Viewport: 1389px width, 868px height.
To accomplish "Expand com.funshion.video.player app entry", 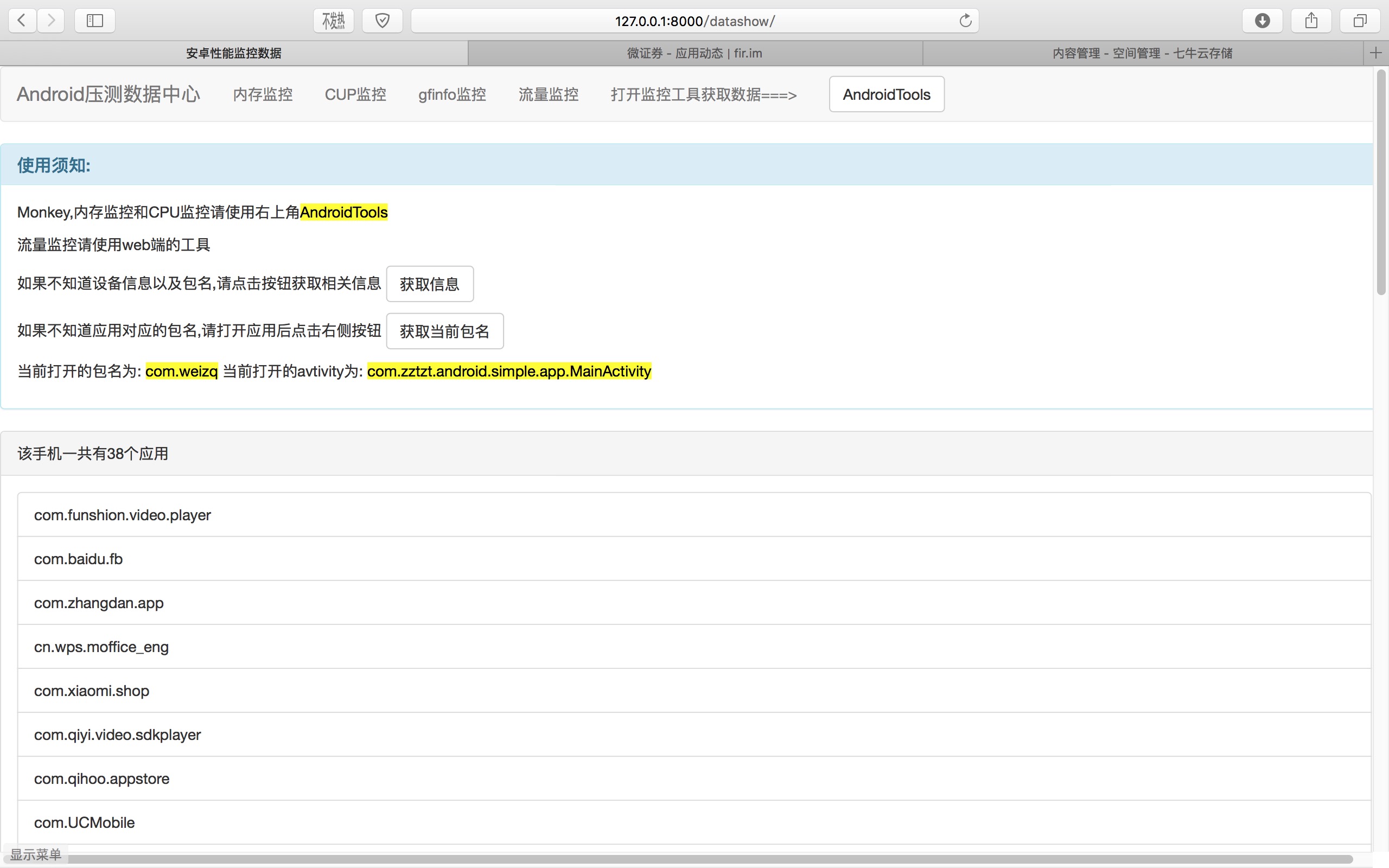I will tap(693, 515).
